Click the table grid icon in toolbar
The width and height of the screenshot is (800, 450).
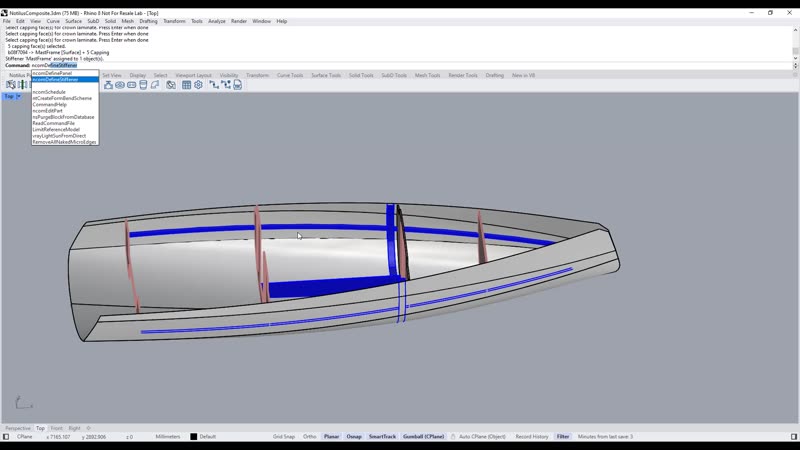[186, 85]
